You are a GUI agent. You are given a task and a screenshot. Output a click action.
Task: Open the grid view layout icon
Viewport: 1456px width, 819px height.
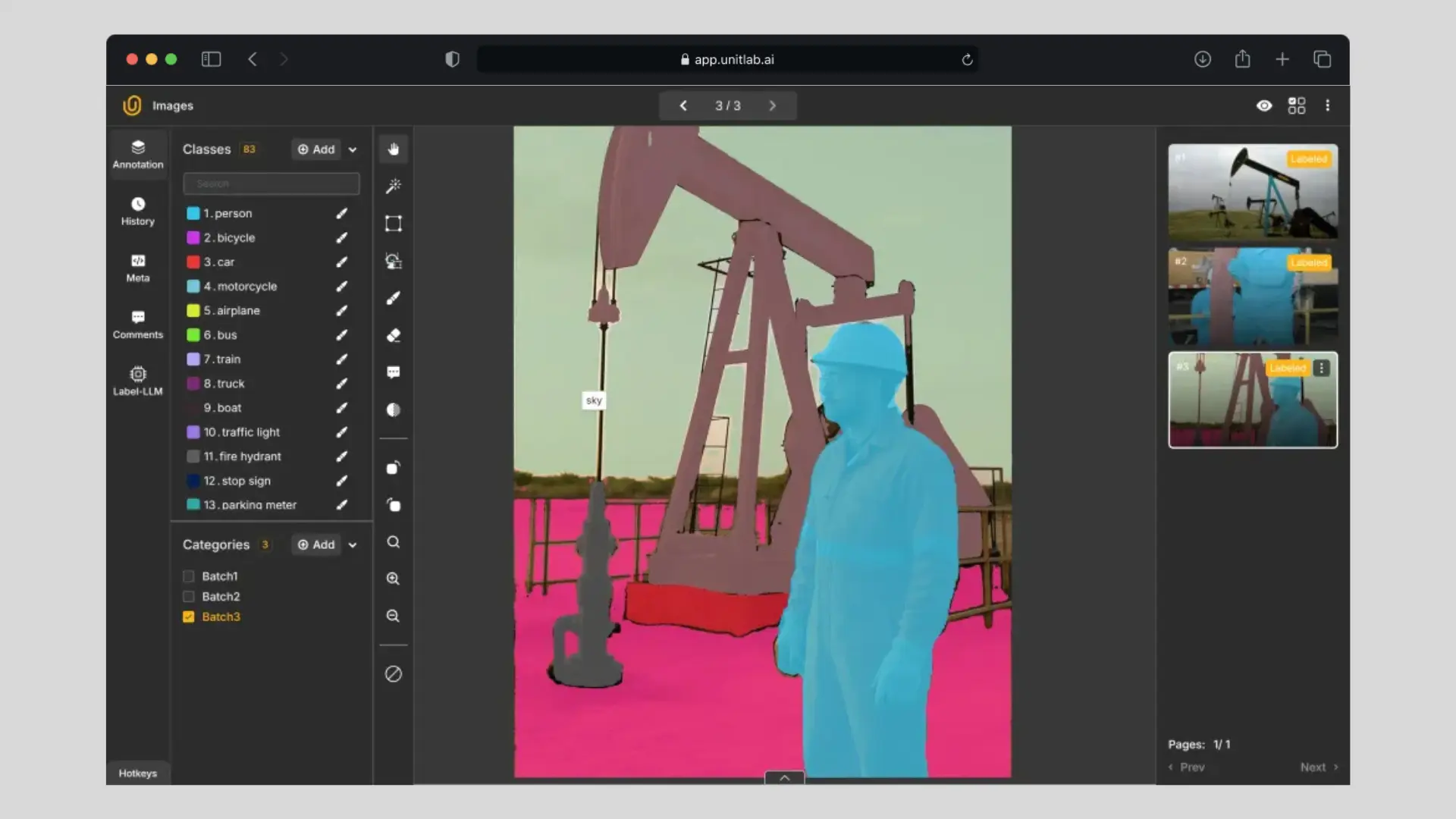[1297, 105]
